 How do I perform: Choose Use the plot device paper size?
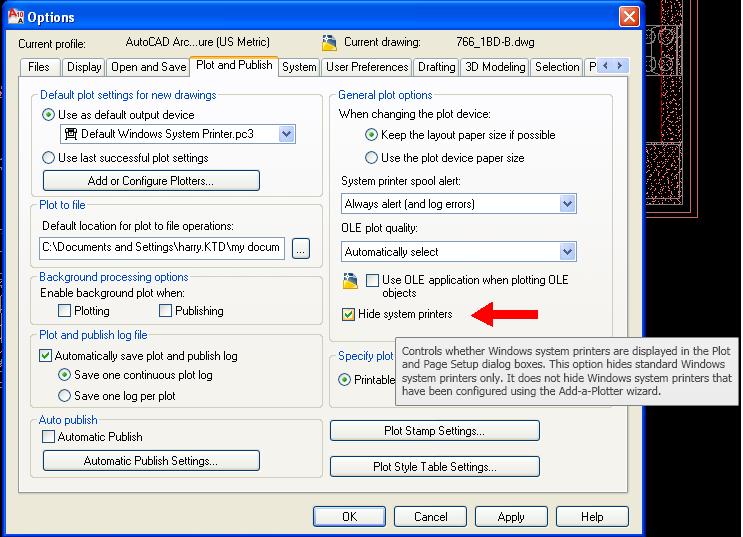371,157
